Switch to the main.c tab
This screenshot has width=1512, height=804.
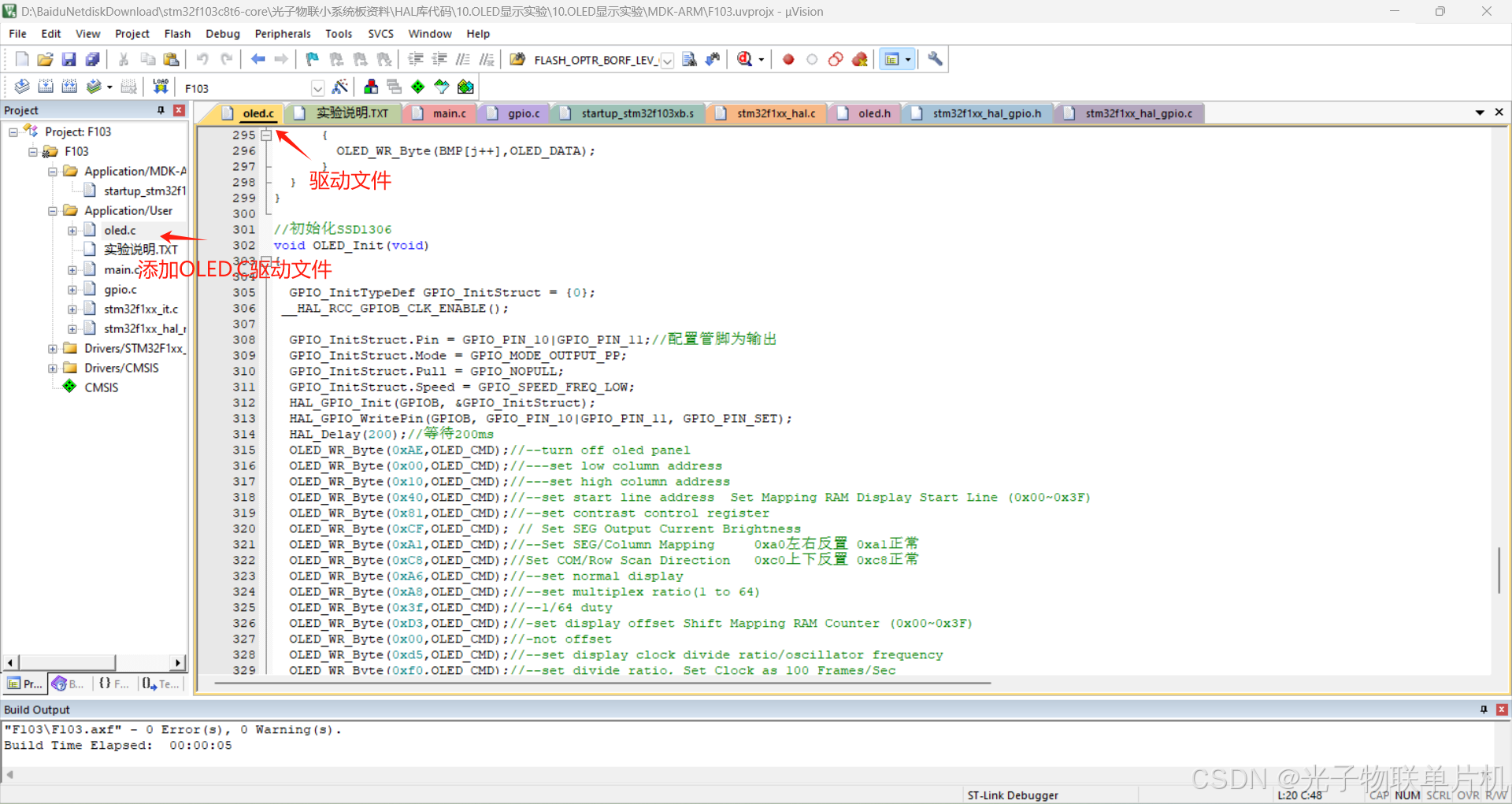(441, 113)
